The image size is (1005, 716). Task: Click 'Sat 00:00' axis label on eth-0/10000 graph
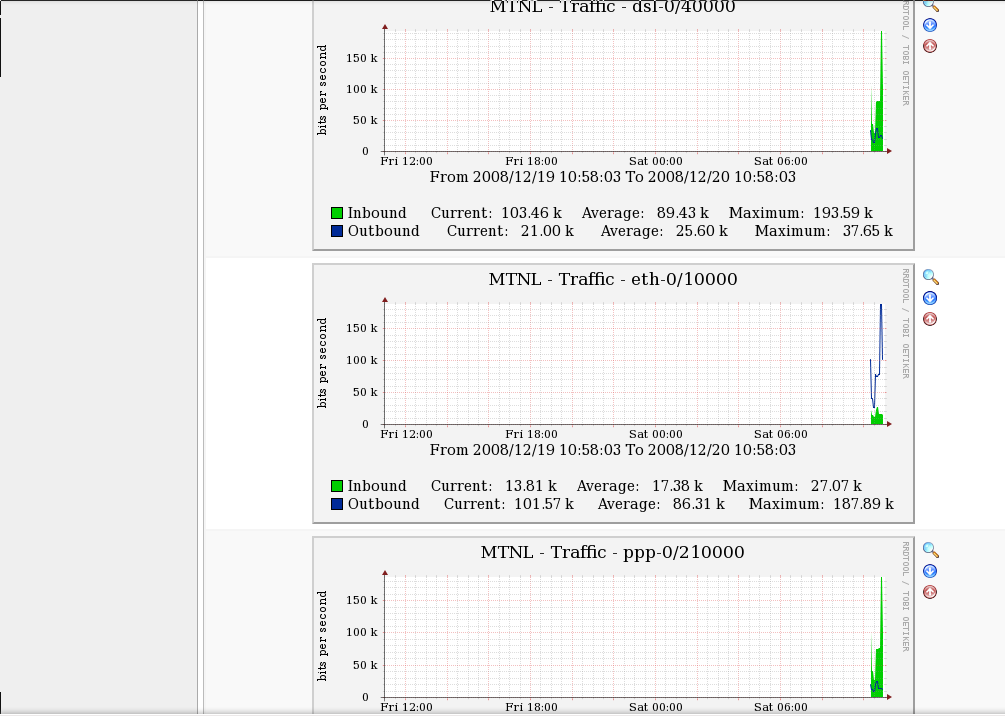tap(656, 434)
